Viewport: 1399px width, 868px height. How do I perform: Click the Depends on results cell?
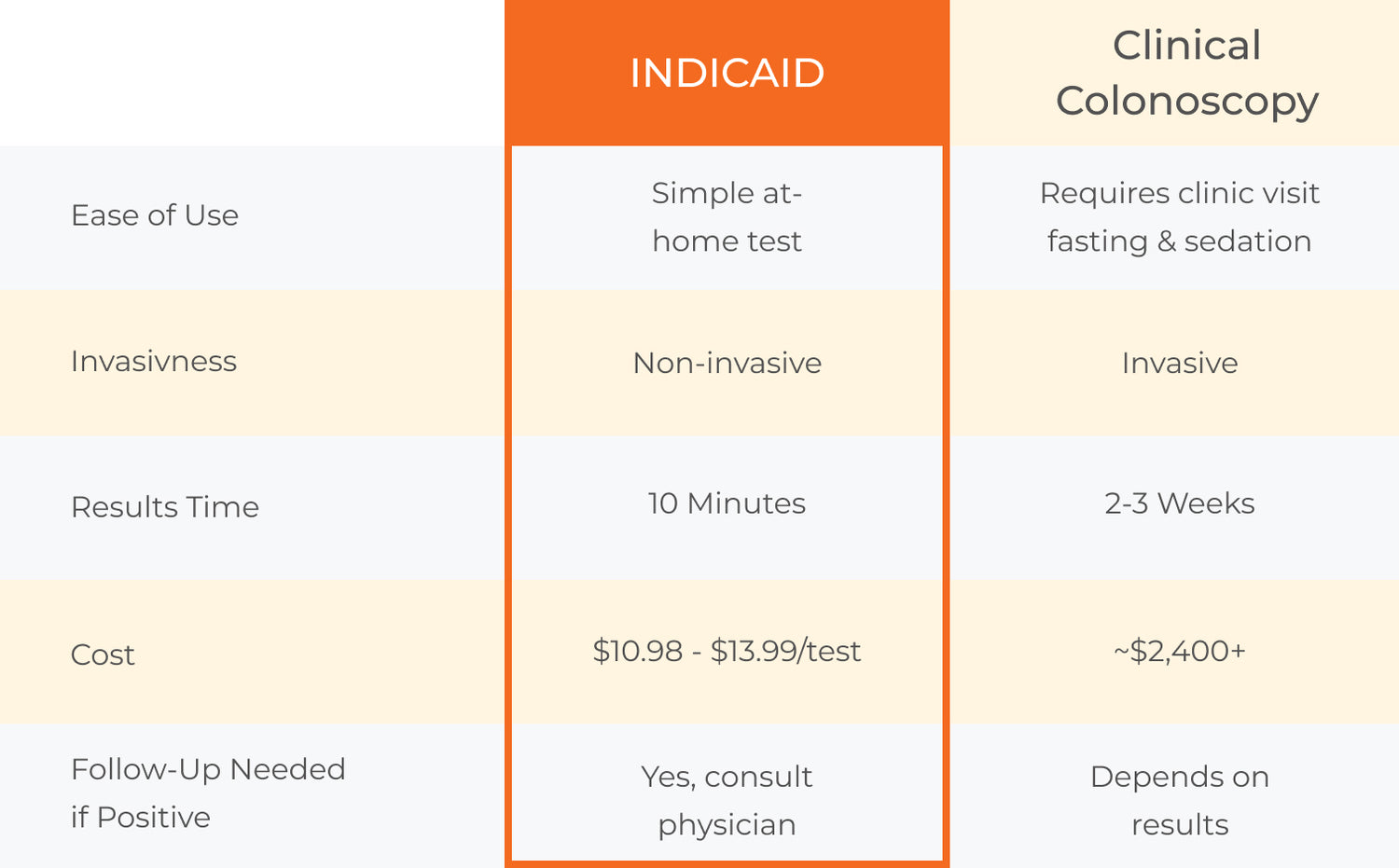coord(1179,800)
